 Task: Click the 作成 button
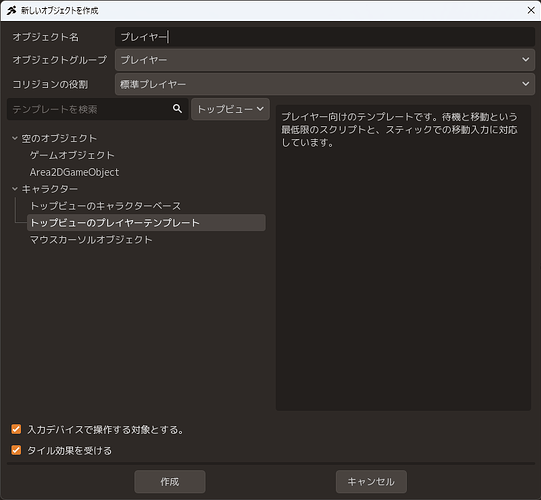coord(170,481)
